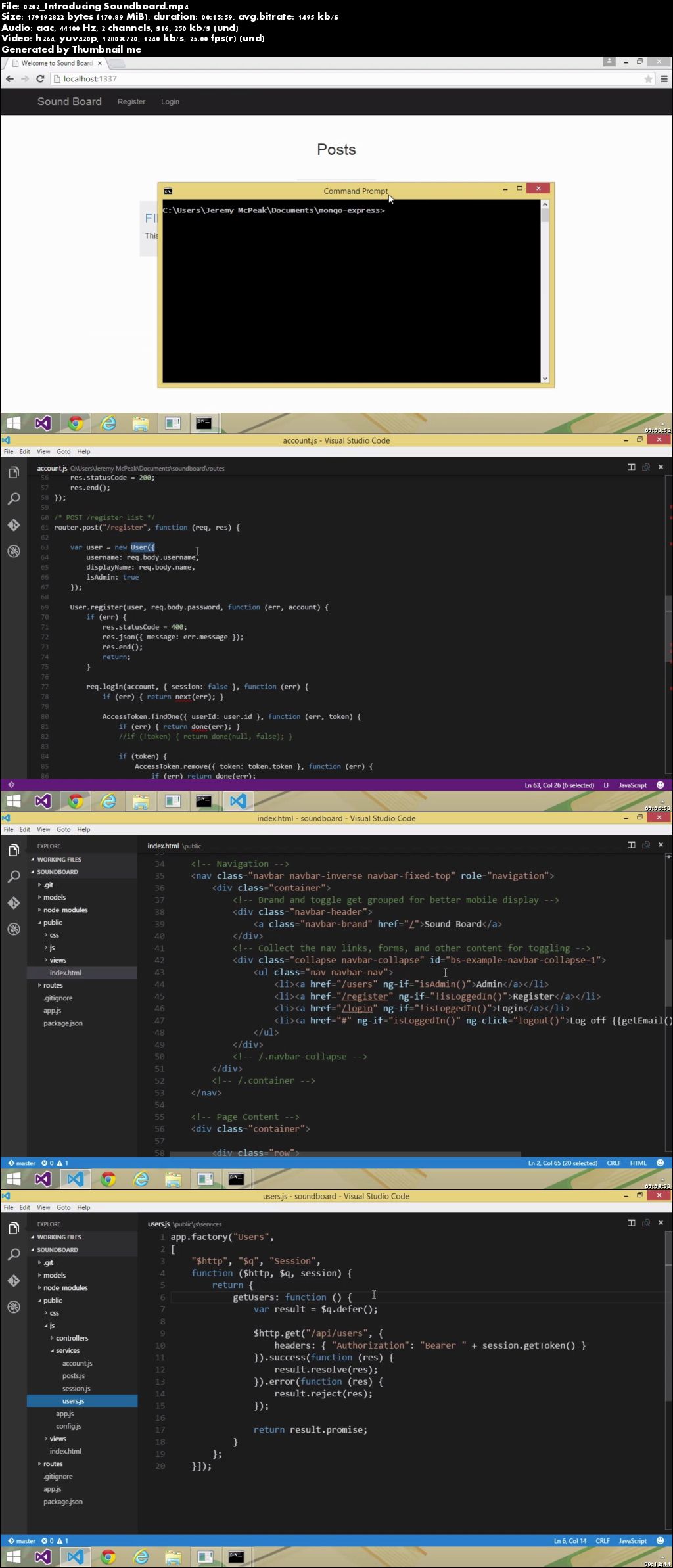Click Ln 63, Col 26 status entry
The height and width of the screenshot is (1568, 673).
559,785
